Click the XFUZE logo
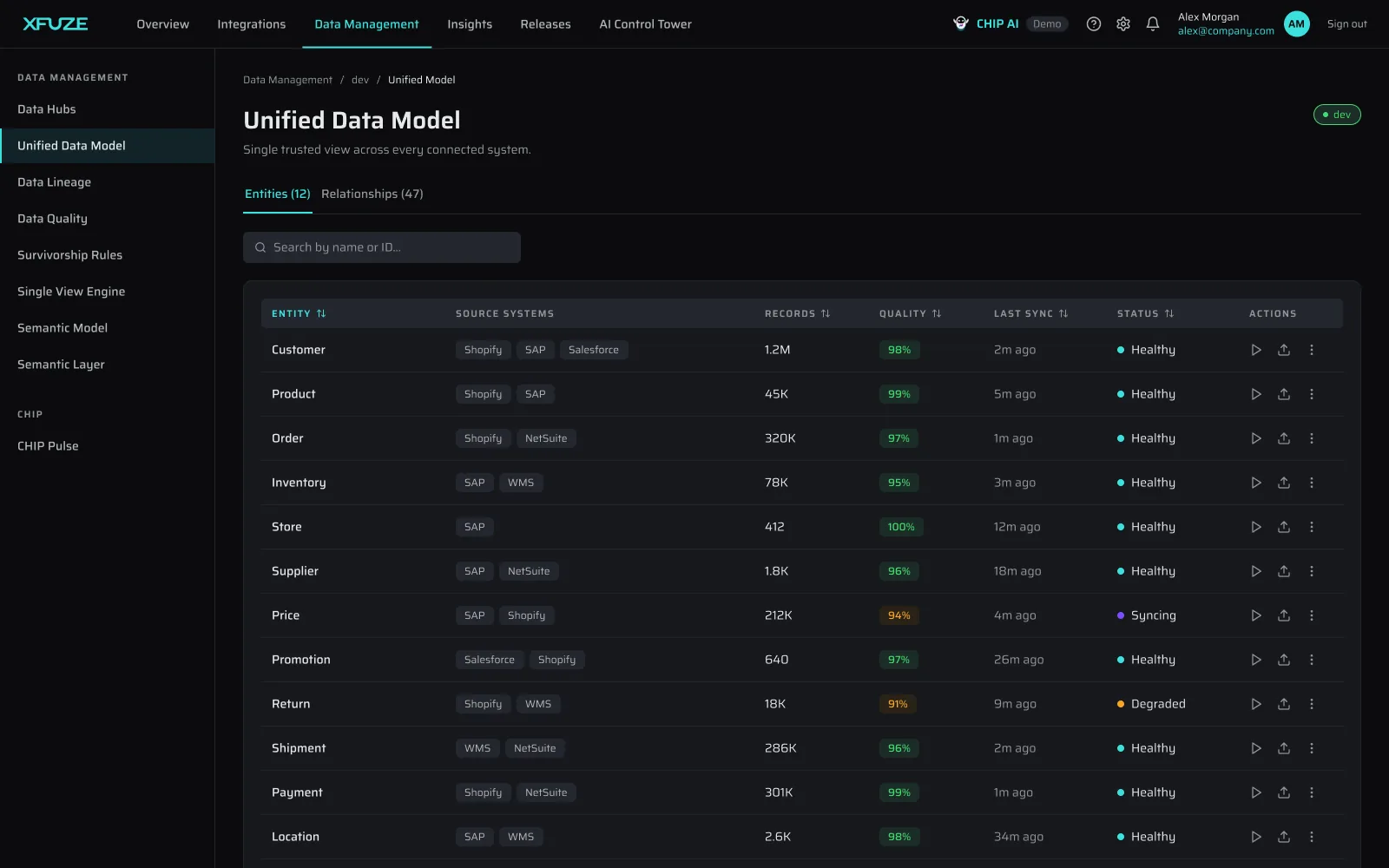 pos(56,24)
